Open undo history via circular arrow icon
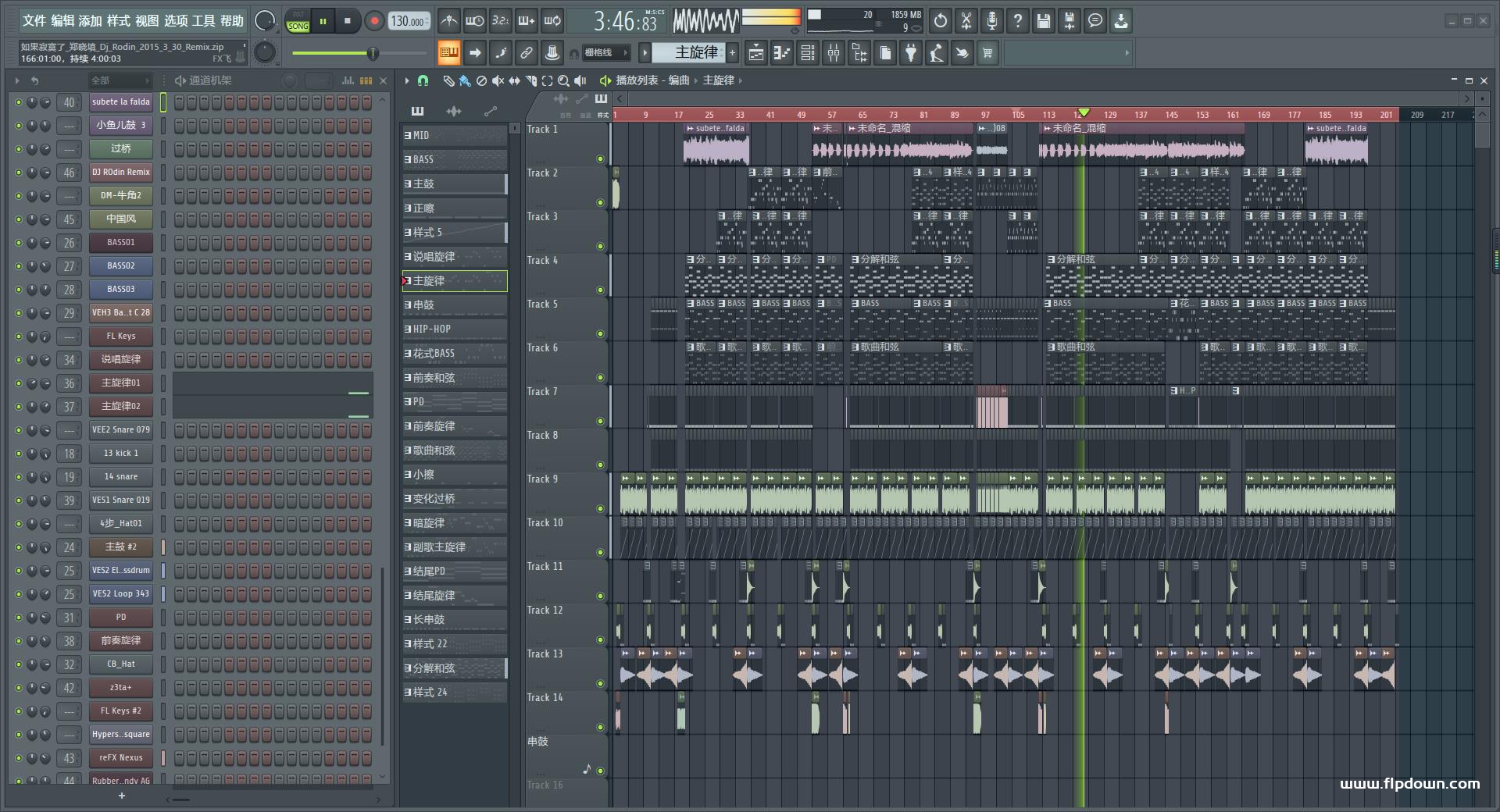 point(941,21)
